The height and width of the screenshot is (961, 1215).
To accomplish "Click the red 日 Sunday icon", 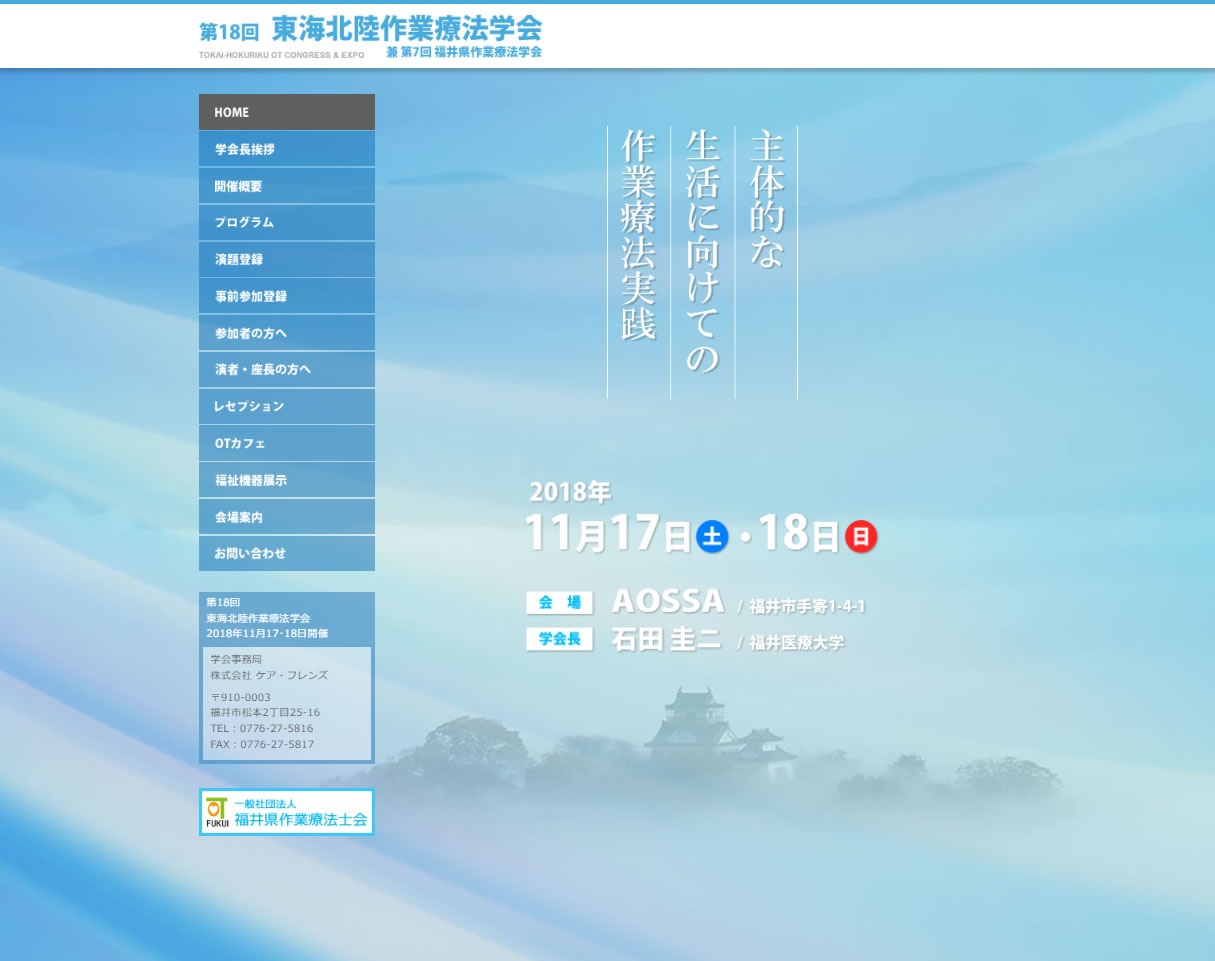I will tap(860, 537).
